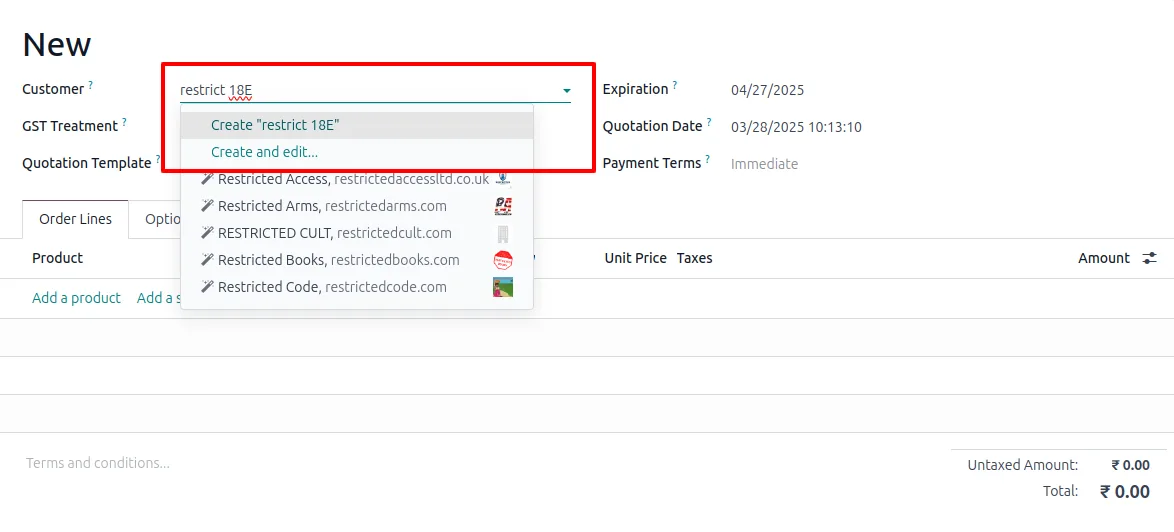Click wand icon beside Restricted Arms
The height and width of the screenshot is (532, 1174).
tap(207, 206)
